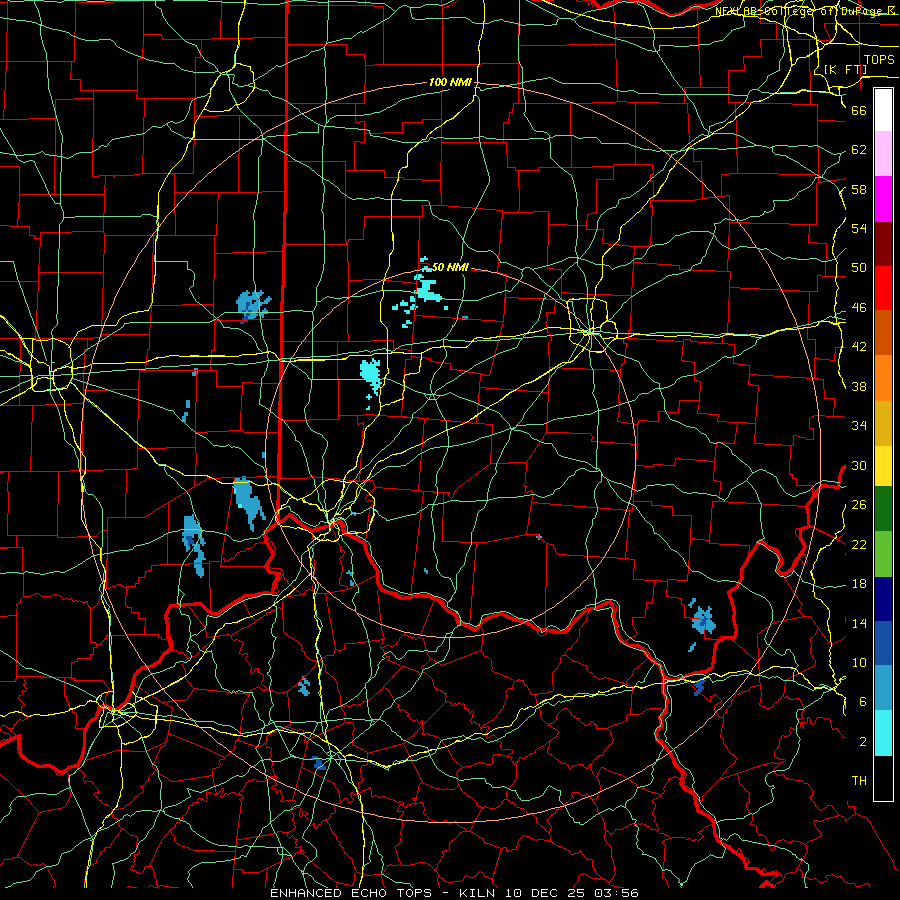Click the "[K FT]" units label
Screen dimensions: 900x900
click(845, 69)
